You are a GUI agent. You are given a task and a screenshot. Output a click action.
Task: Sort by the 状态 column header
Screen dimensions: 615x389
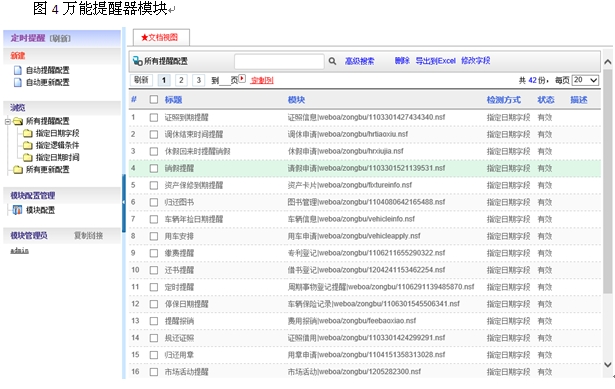tap(546, 100)
